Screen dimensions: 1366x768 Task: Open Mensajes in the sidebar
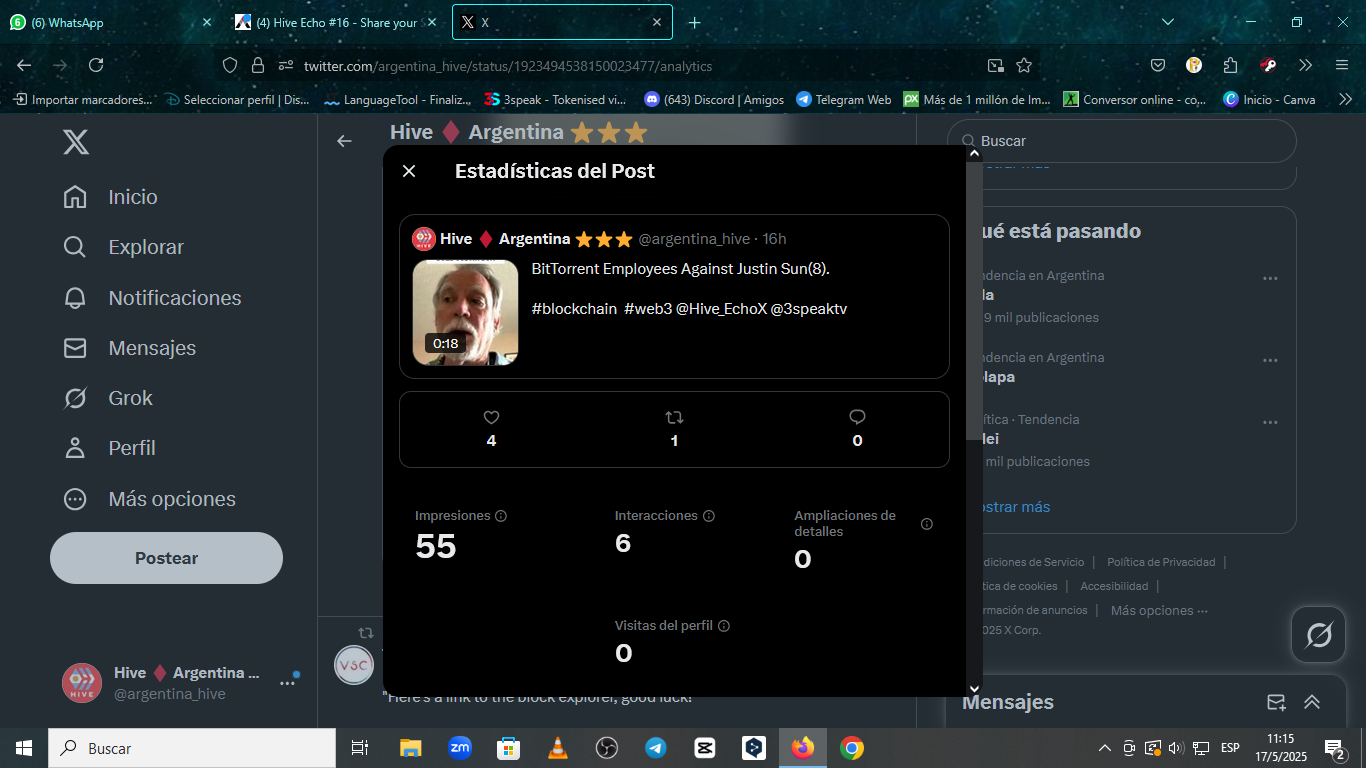pos(128,348)
